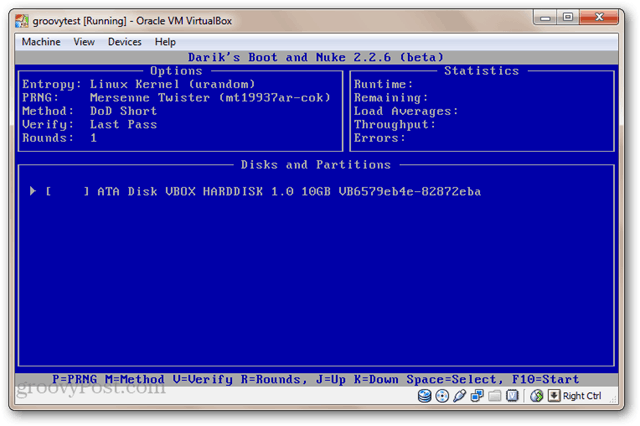
Task: Click the 'Options' panel title
Action: coord(176,71)
